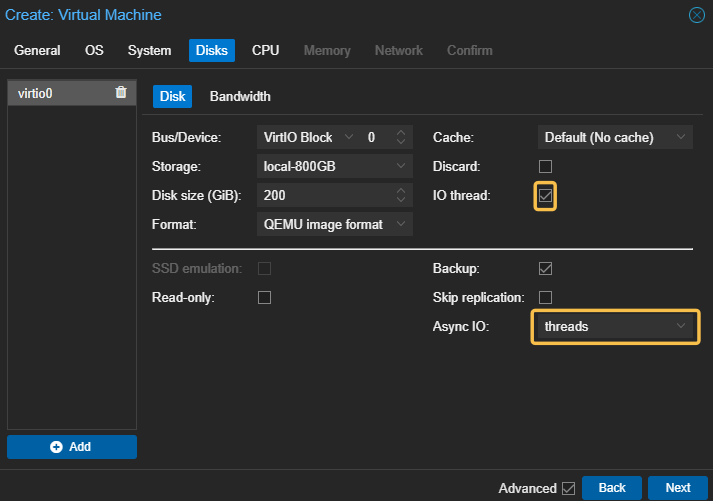
Task: Click the device number field
Action: coord(377,137)
